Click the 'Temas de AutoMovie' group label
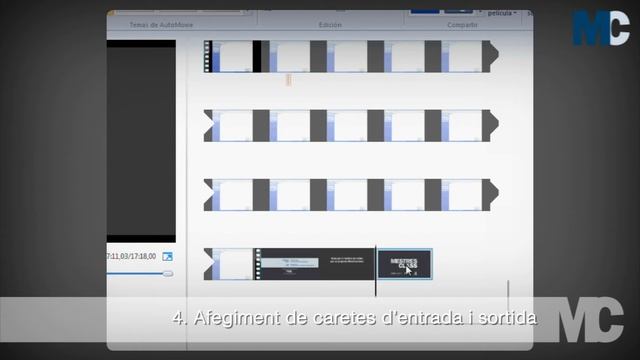The height and width of the screenshot is (360, 640). coord(161,25)
